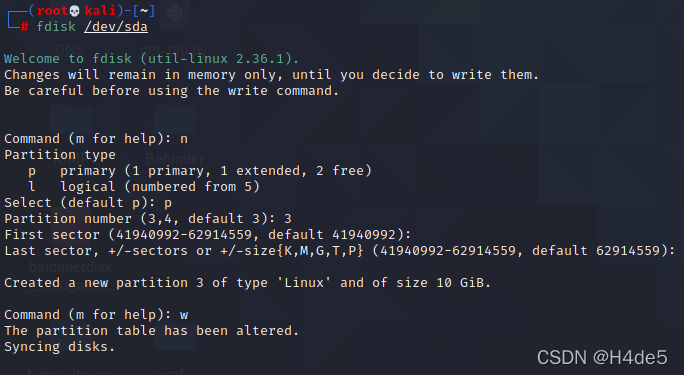Click the fdisk command word
684x375 pixels.
[56, 27]
